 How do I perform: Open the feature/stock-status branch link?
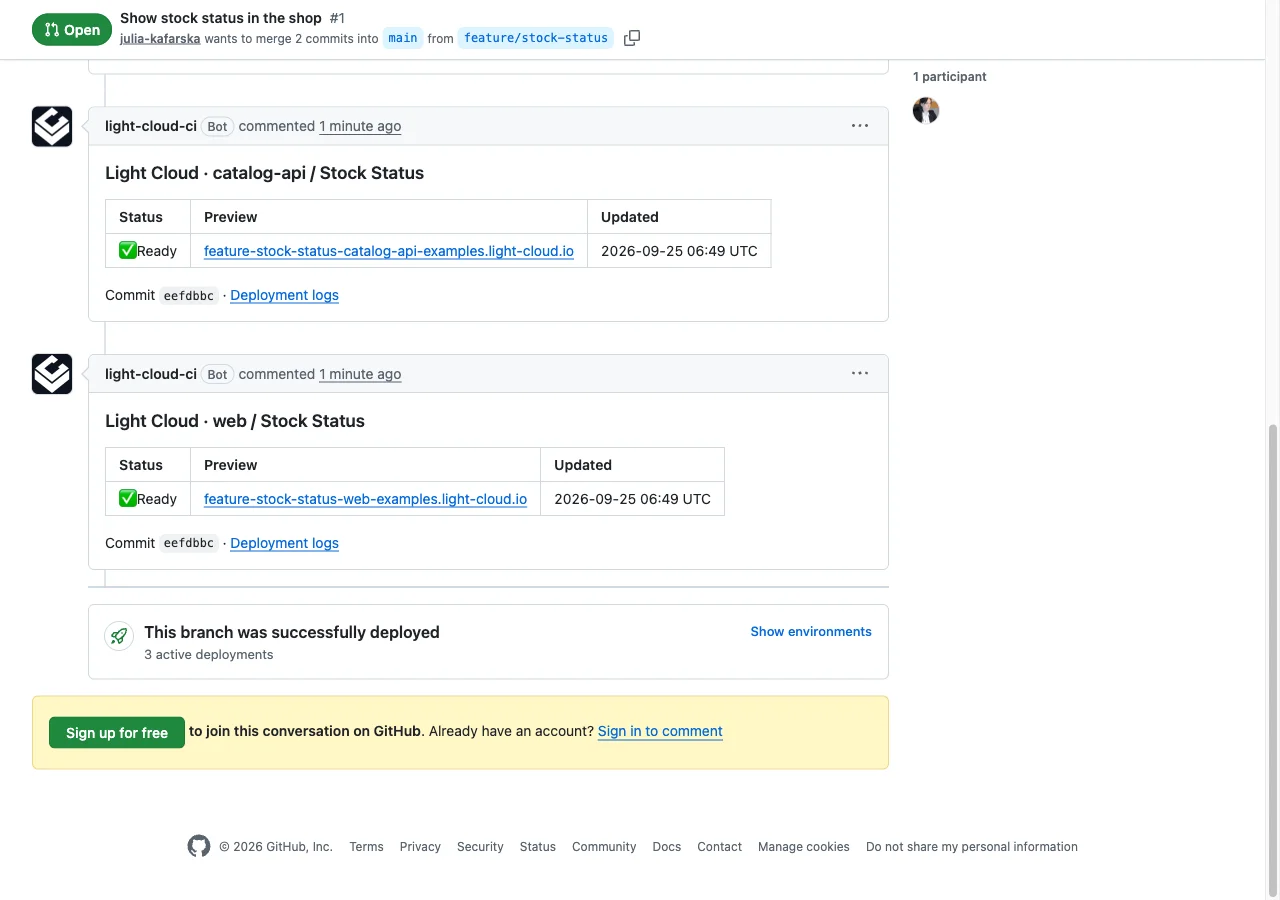coord(536,38)
